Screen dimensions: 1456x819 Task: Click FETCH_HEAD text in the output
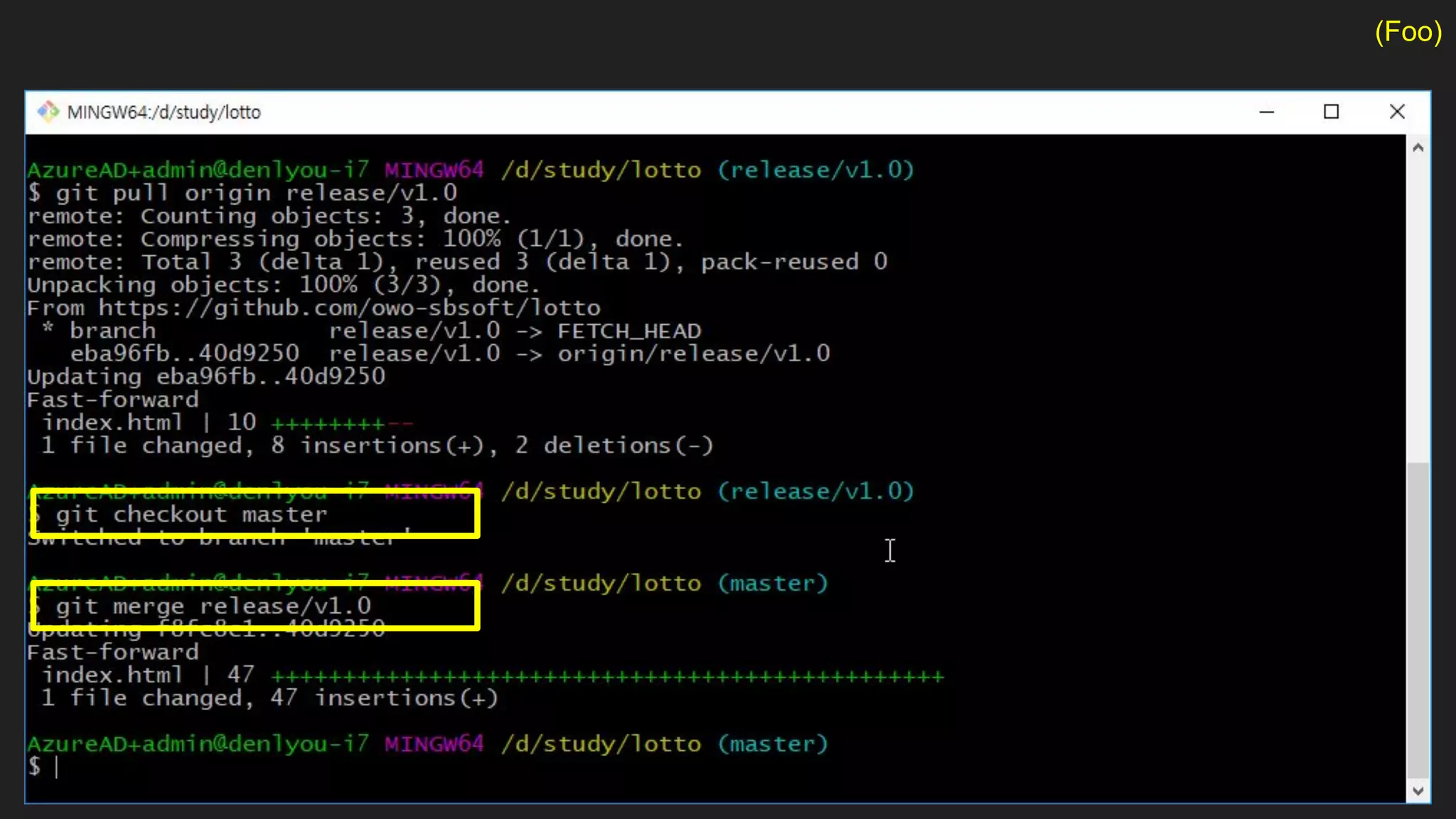click(x=629, y=331)
